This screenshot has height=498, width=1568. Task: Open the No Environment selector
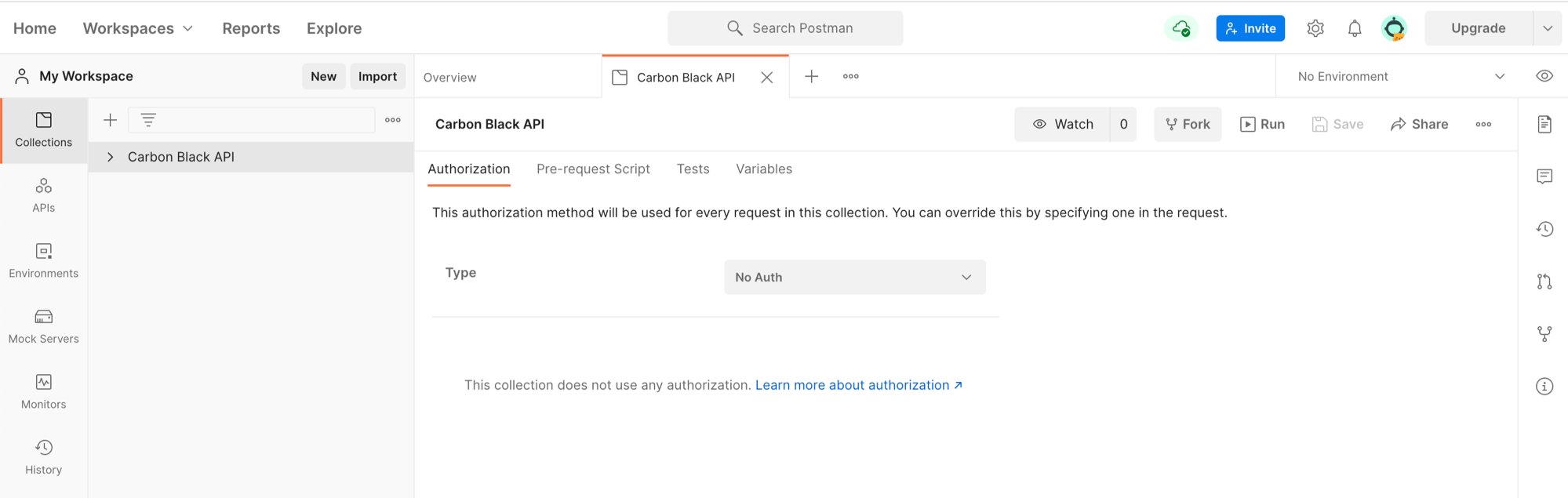1401,76
